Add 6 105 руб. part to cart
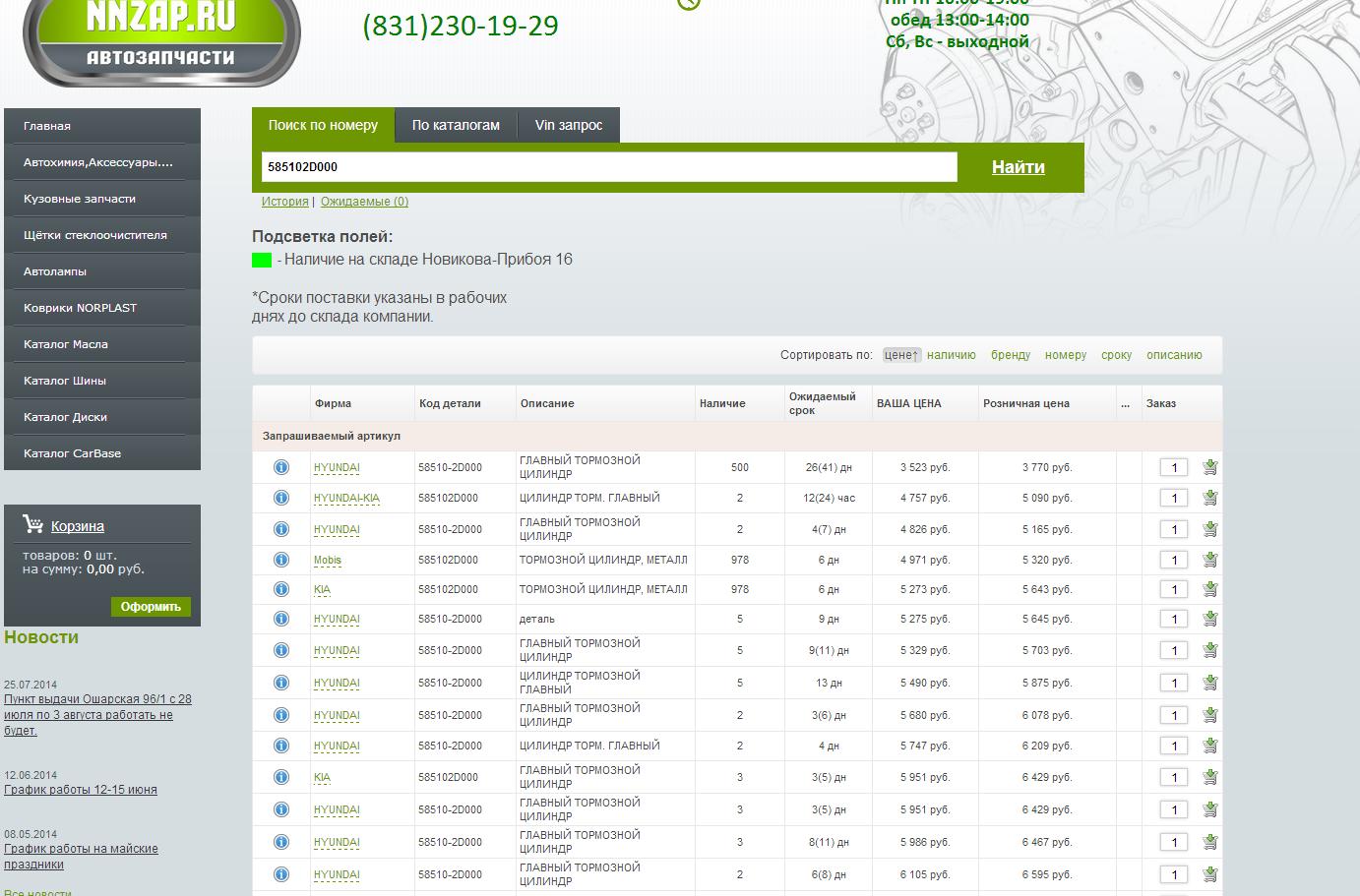The image size is (1360, 896). click(1210, 874)
